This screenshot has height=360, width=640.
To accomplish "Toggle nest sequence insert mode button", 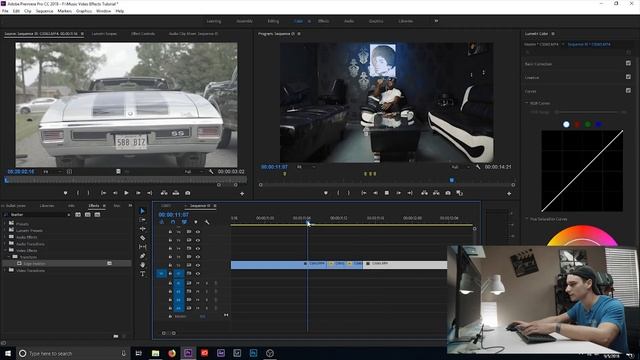I will coord(162,222).
